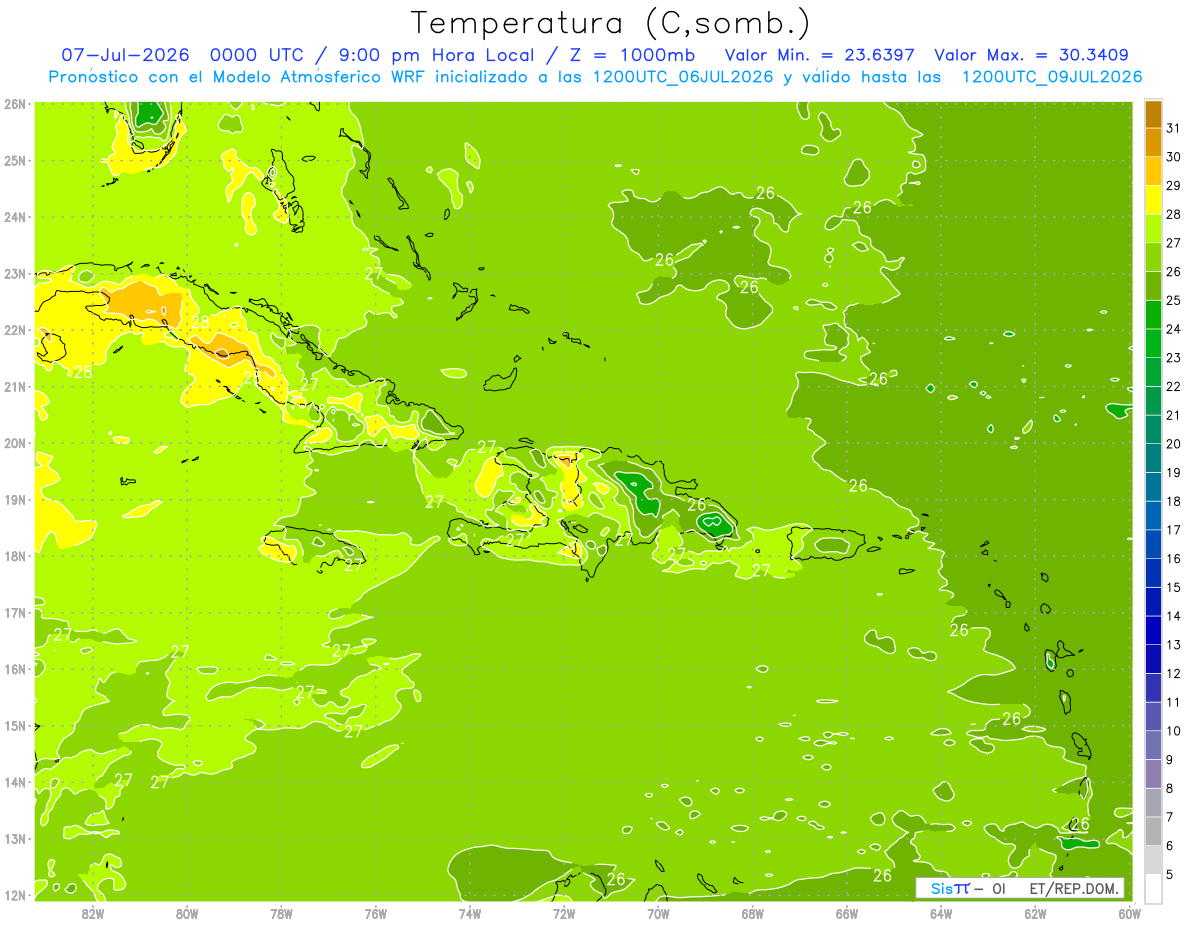
Task: Click the initialization time "1200UTC_06JUL2026"
Action: [682, 77]
